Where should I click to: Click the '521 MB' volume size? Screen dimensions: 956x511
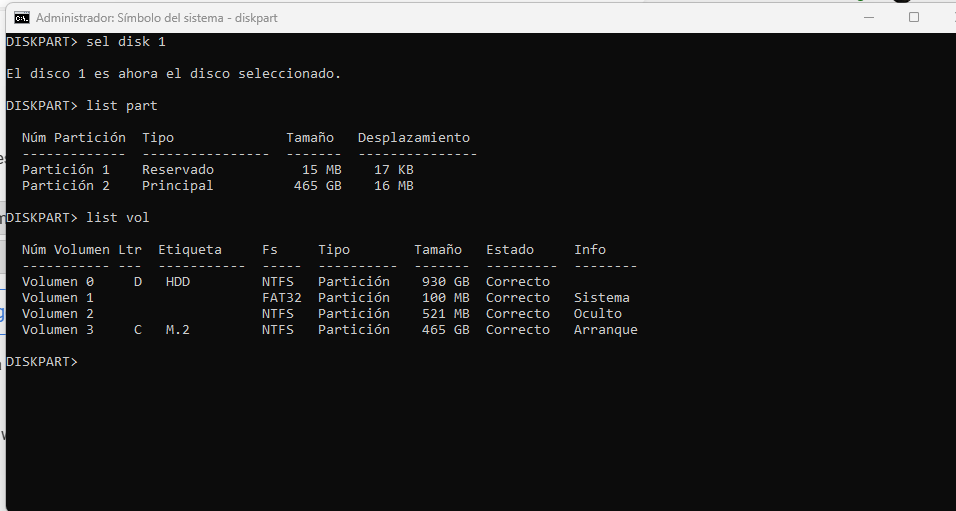[x=446, y=313]
